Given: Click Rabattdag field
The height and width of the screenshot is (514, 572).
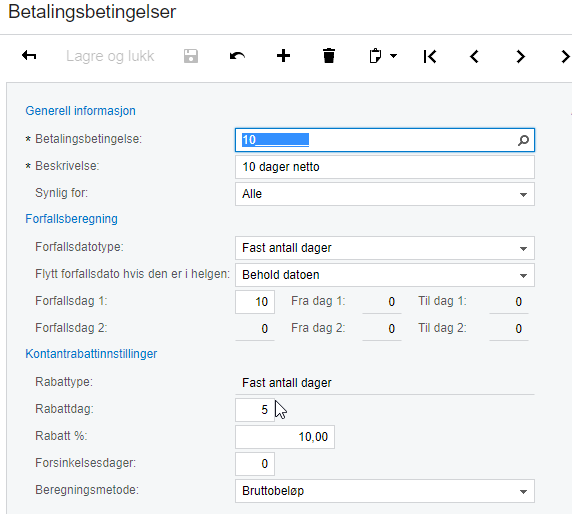Looking at the screenshot, I should pos(255,410).
